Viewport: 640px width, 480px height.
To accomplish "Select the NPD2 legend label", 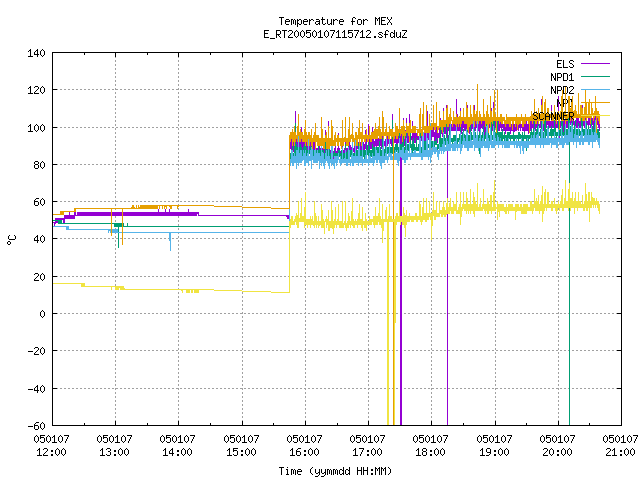I will pyautogui.click(x=562, y=90).
